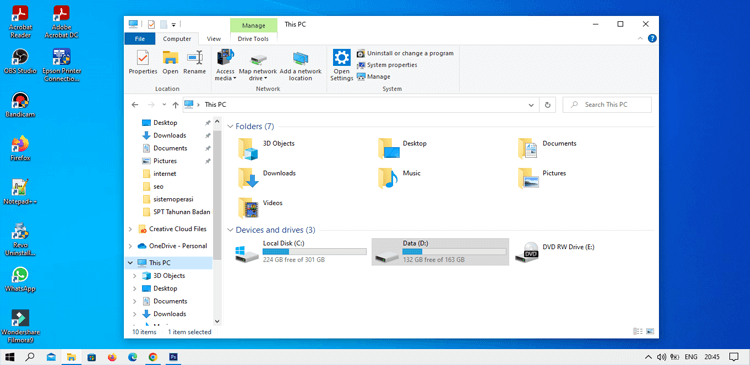
Task: Open SPT Tahunan Badan folder
Action: [x=176, y=212]
